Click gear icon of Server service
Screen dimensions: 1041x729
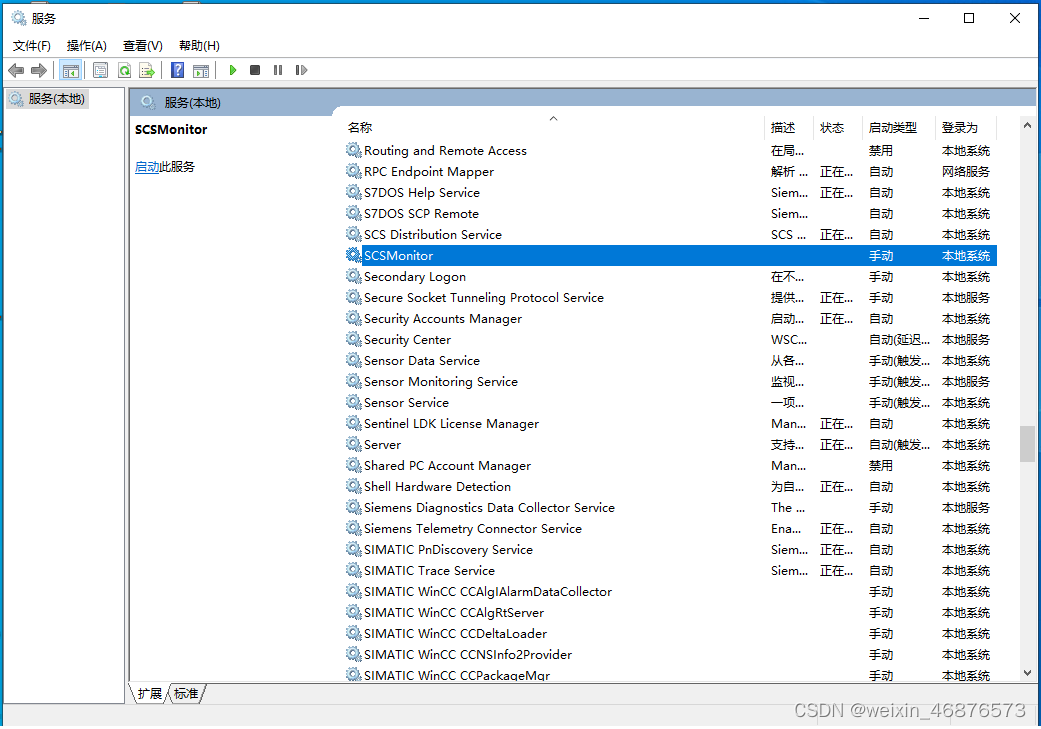[x=354, y=444]
